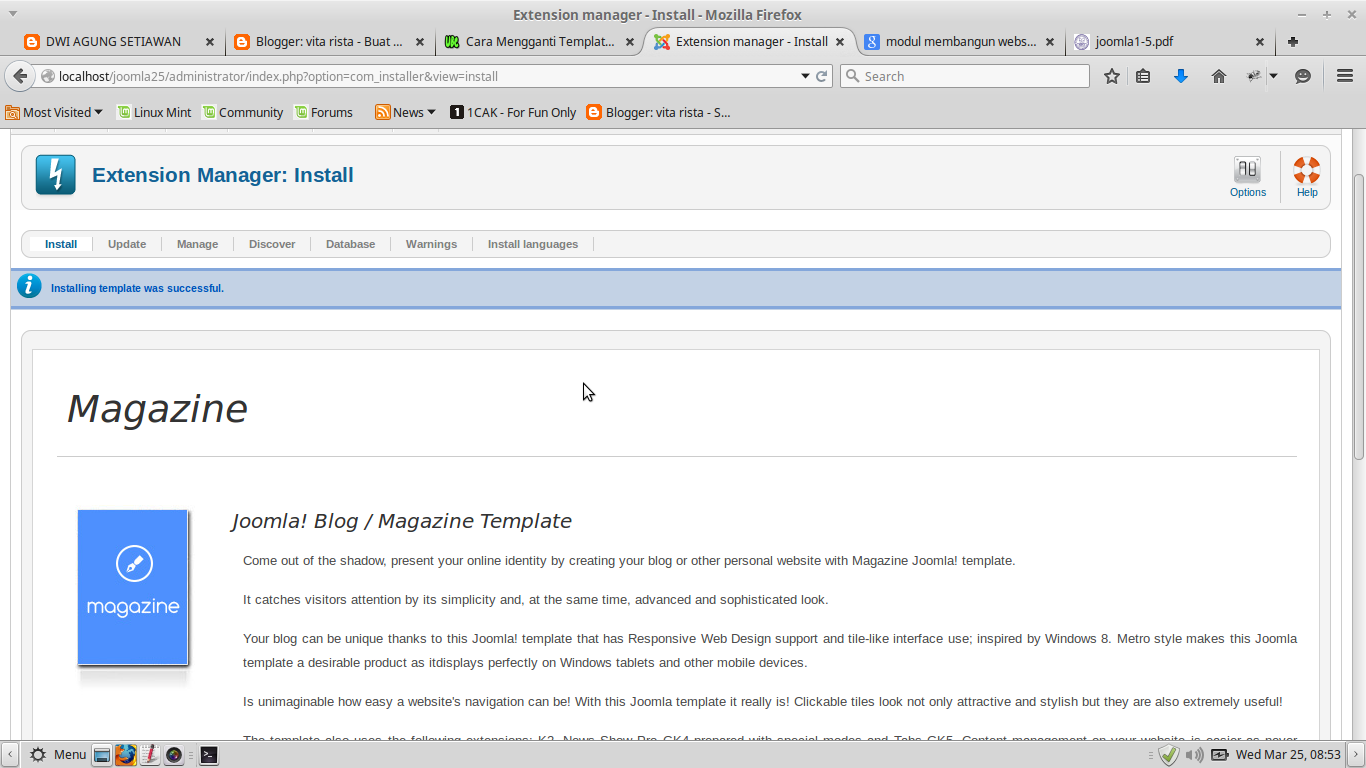1366x768 pixels.
Task: Show bookmarks list icon
Action: (x=1143, y=76)
